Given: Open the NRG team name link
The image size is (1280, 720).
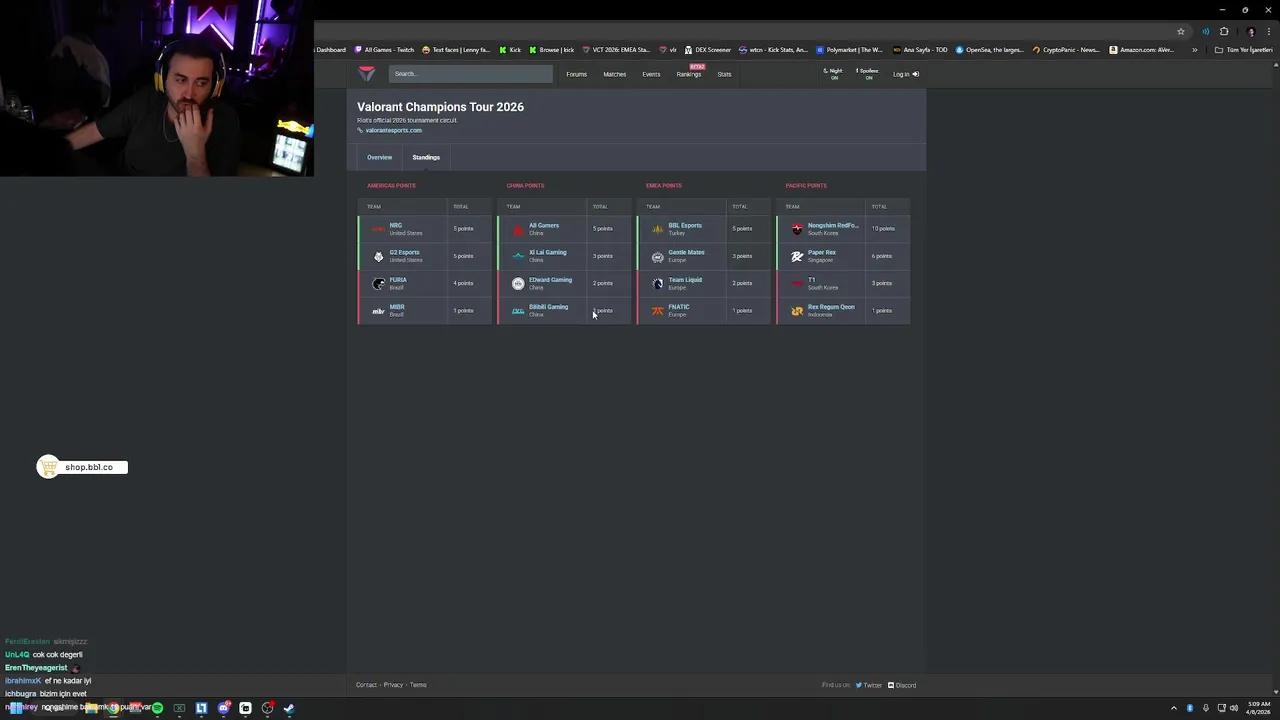Looking at the screenshot, I should point(396,225).
